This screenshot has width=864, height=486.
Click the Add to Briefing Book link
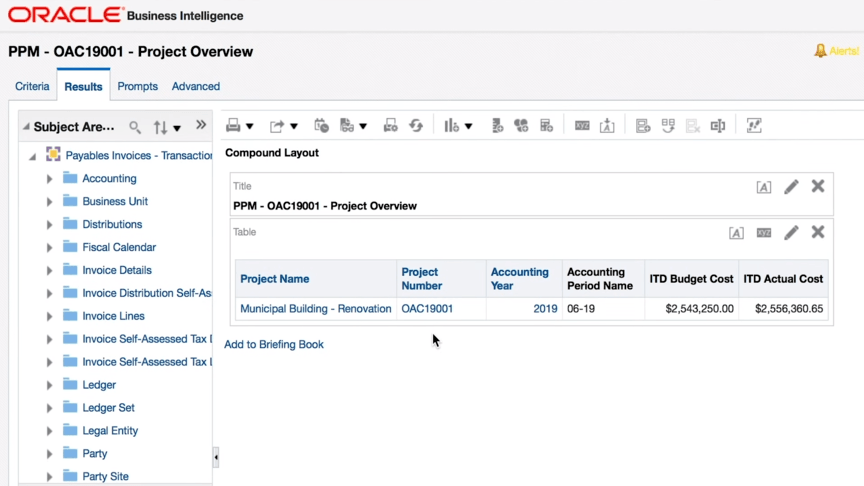coord(274,344)
